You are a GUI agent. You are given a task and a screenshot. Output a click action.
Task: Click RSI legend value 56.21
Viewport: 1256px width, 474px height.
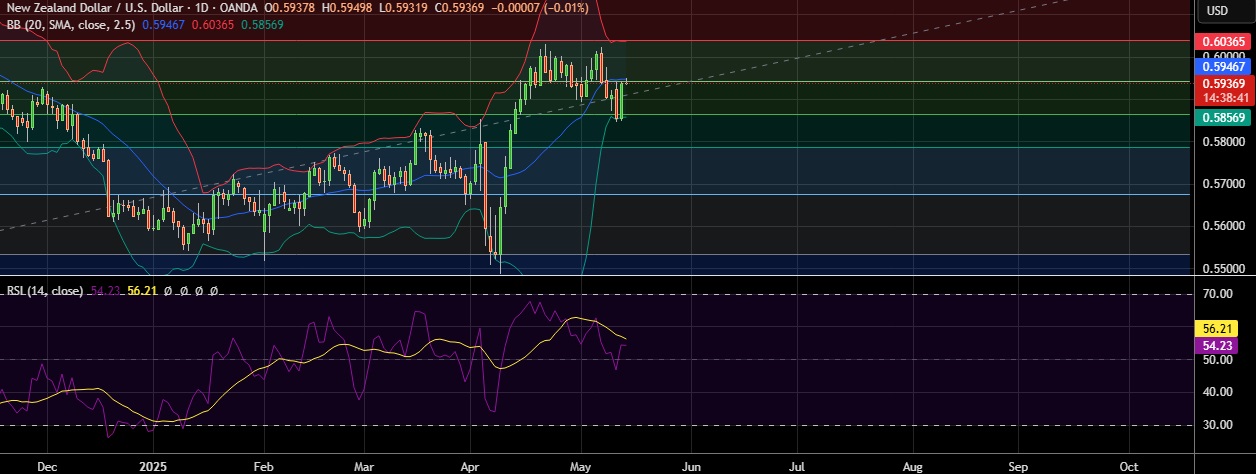tap(143, 291)
